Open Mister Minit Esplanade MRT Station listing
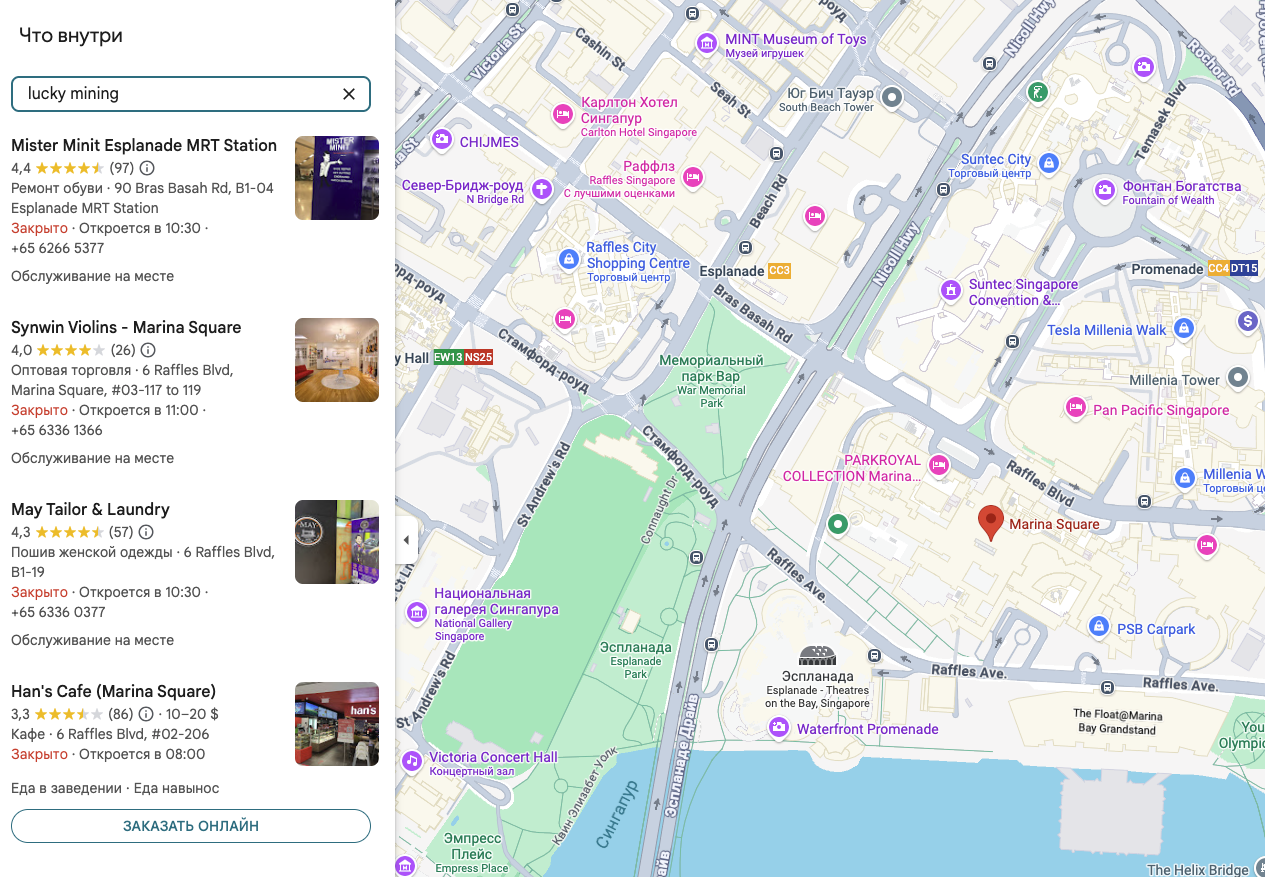The height and width of the screenshot is (877, 1265). tap(144, 145)
